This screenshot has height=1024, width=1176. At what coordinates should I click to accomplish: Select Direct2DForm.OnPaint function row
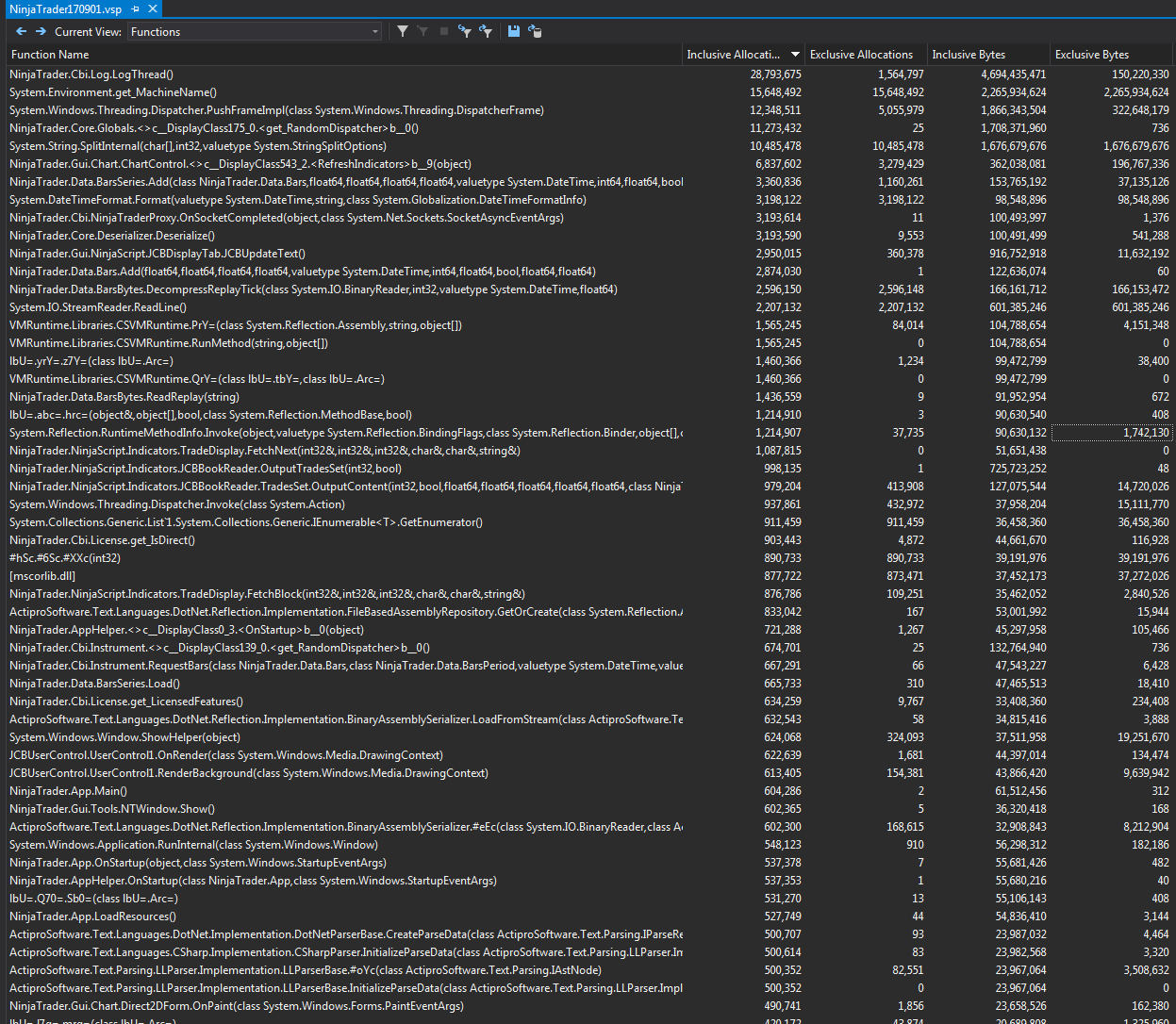(588, 1006)
